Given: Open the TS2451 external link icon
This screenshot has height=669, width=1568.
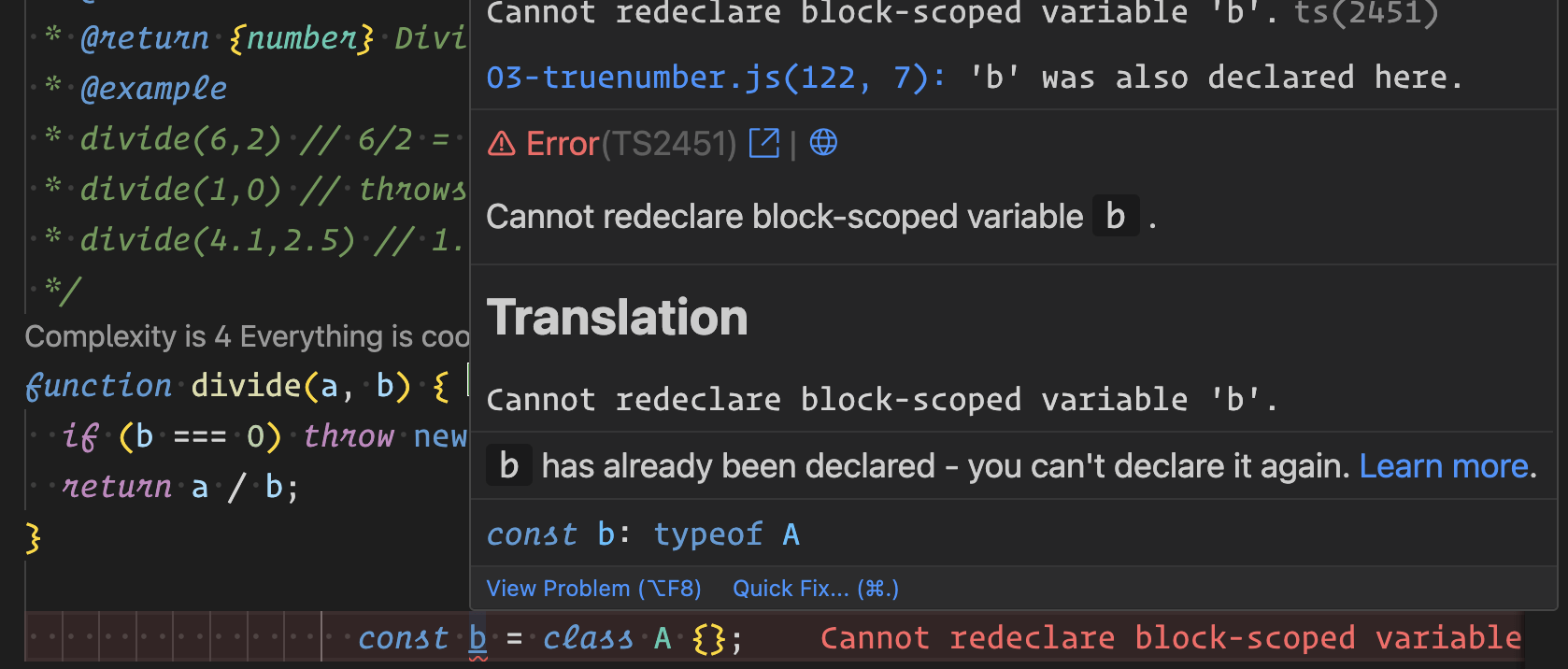Looking at the screenshot, I should click(763, 143).
